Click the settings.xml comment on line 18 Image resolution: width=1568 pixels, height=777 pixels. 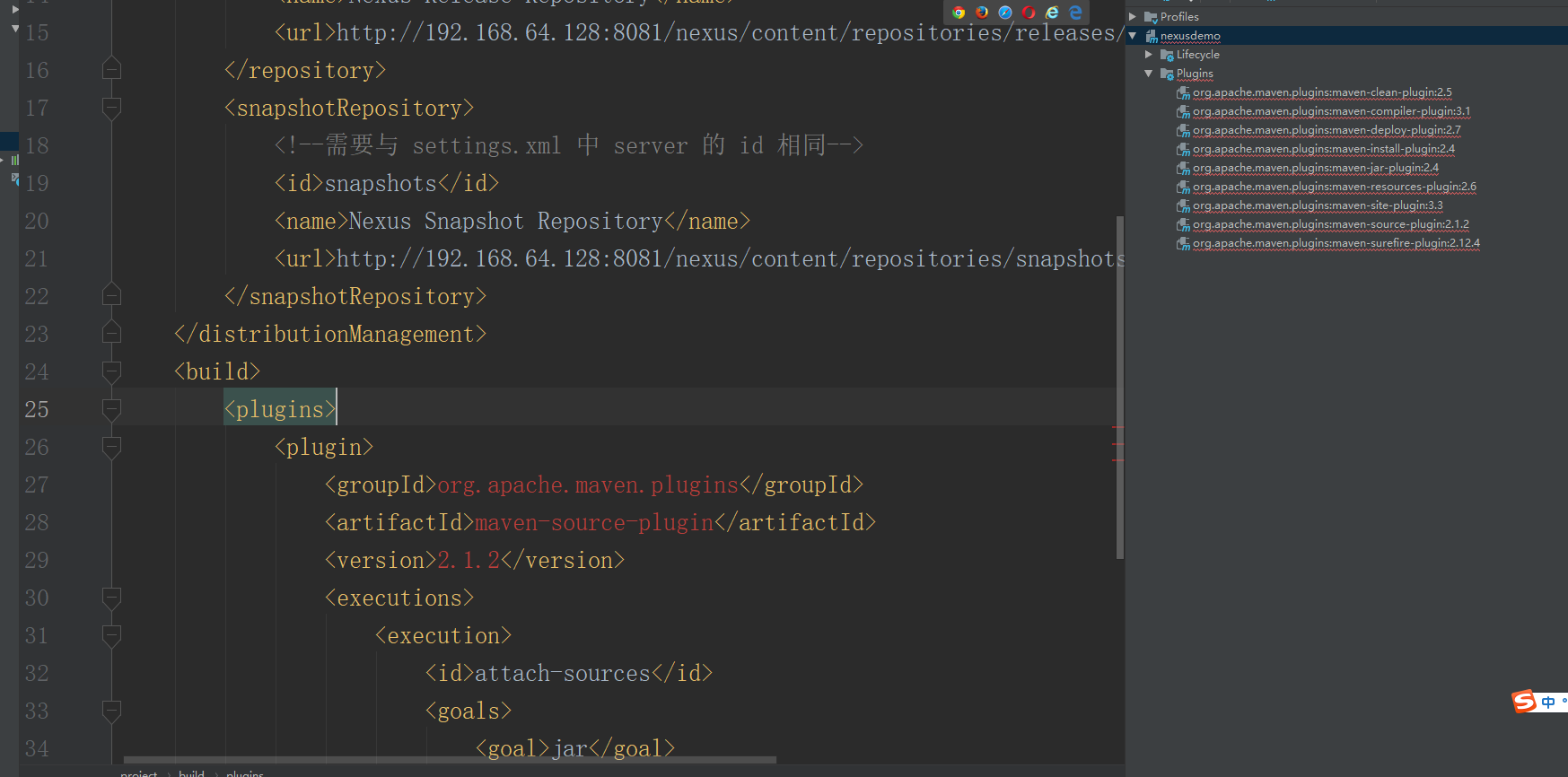point(569,145)
